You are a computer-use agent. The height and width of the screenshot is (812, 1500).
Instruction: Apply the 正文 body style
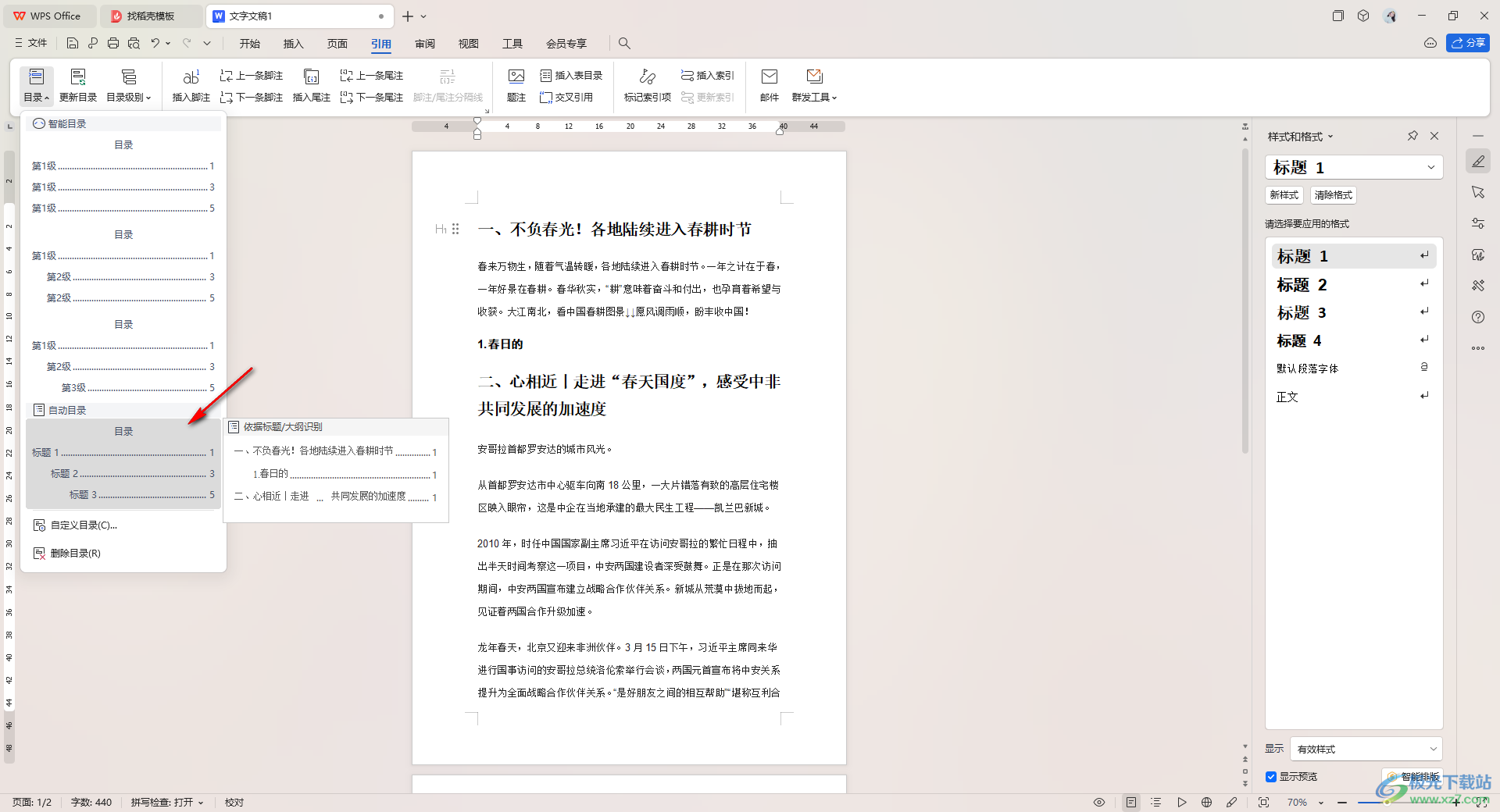[1354, 397]
